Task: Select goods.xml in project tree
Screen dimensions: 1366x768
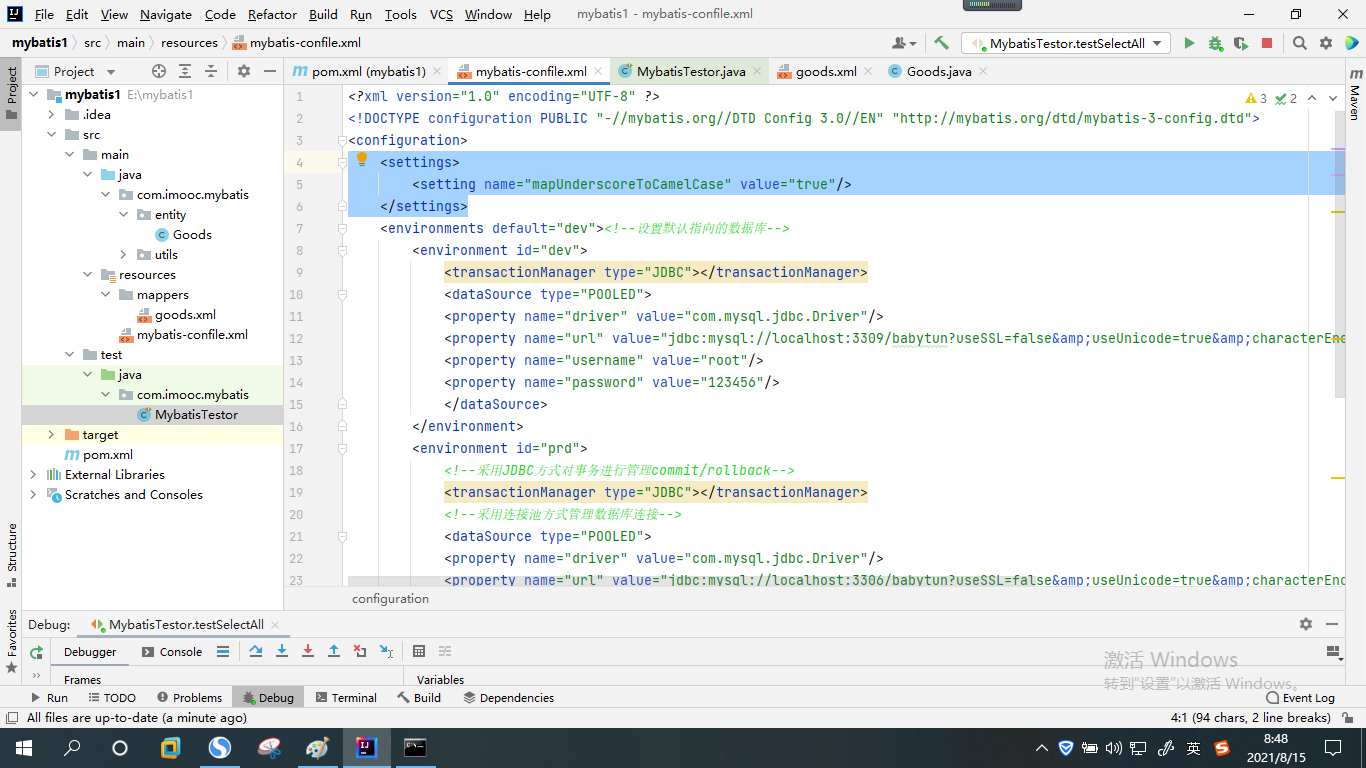Action: pyautogui.click(x=185, y=315)
